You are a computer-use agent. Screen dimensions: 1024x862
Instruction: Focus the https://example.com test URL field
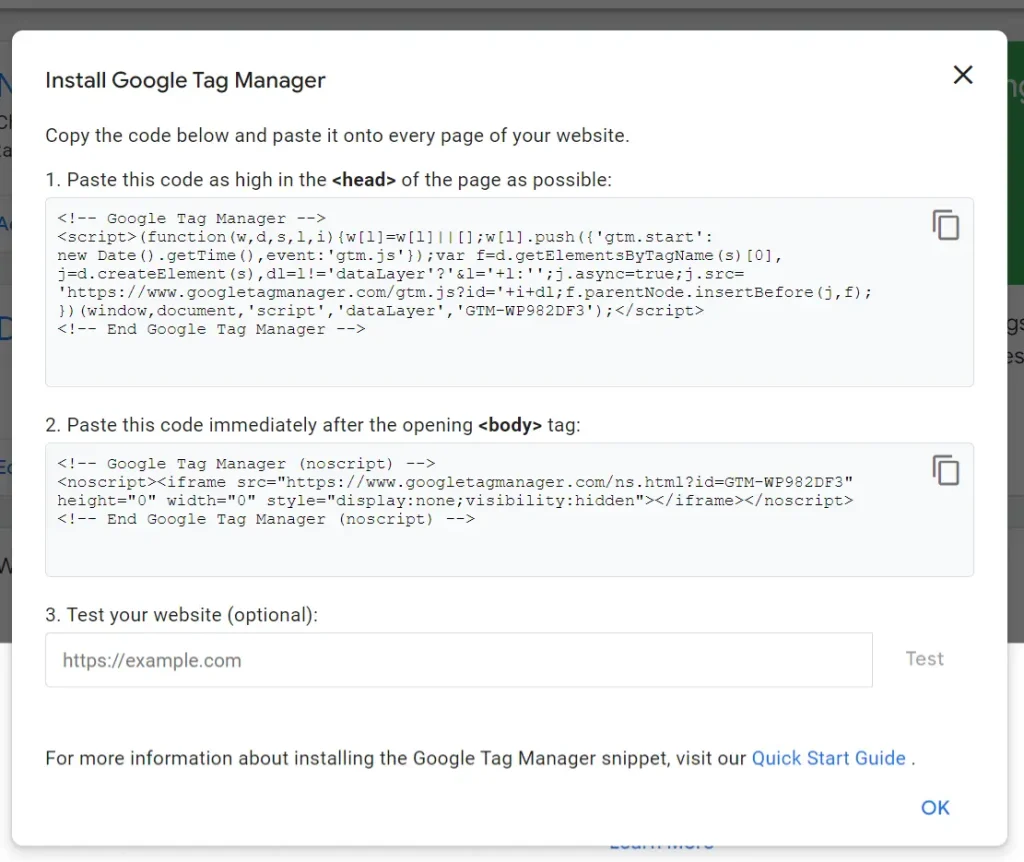(x=458, y=660)
